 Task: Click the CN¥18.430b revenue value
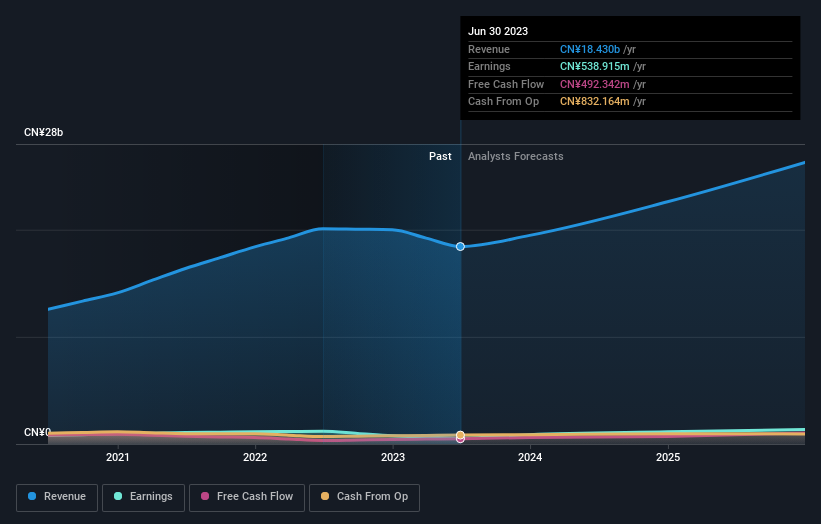(x=590, y=49)
